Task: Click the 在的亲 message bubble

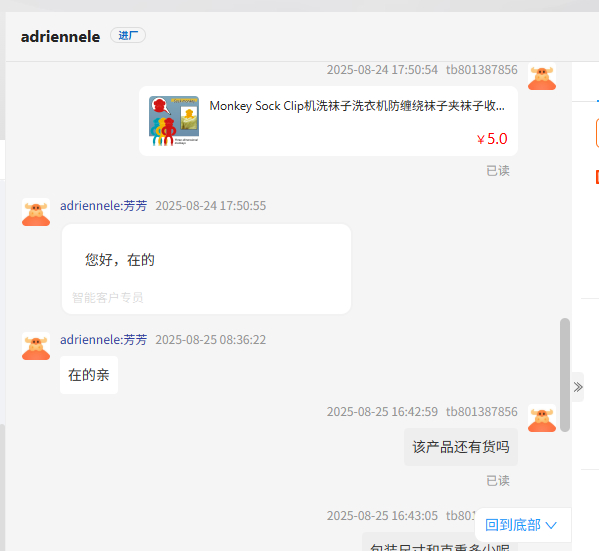Action: (x=89, y=375)
